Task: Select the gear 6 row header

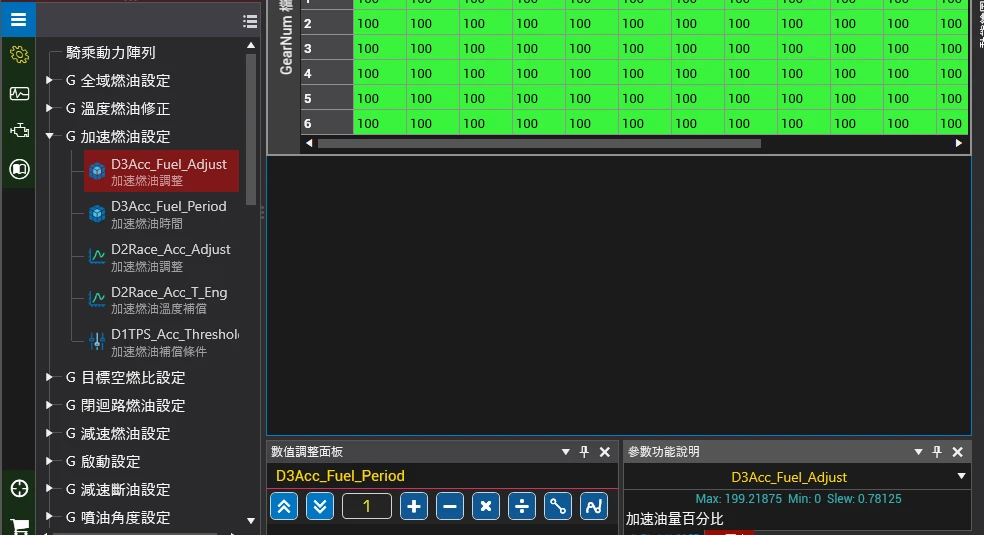Action: 327,123
